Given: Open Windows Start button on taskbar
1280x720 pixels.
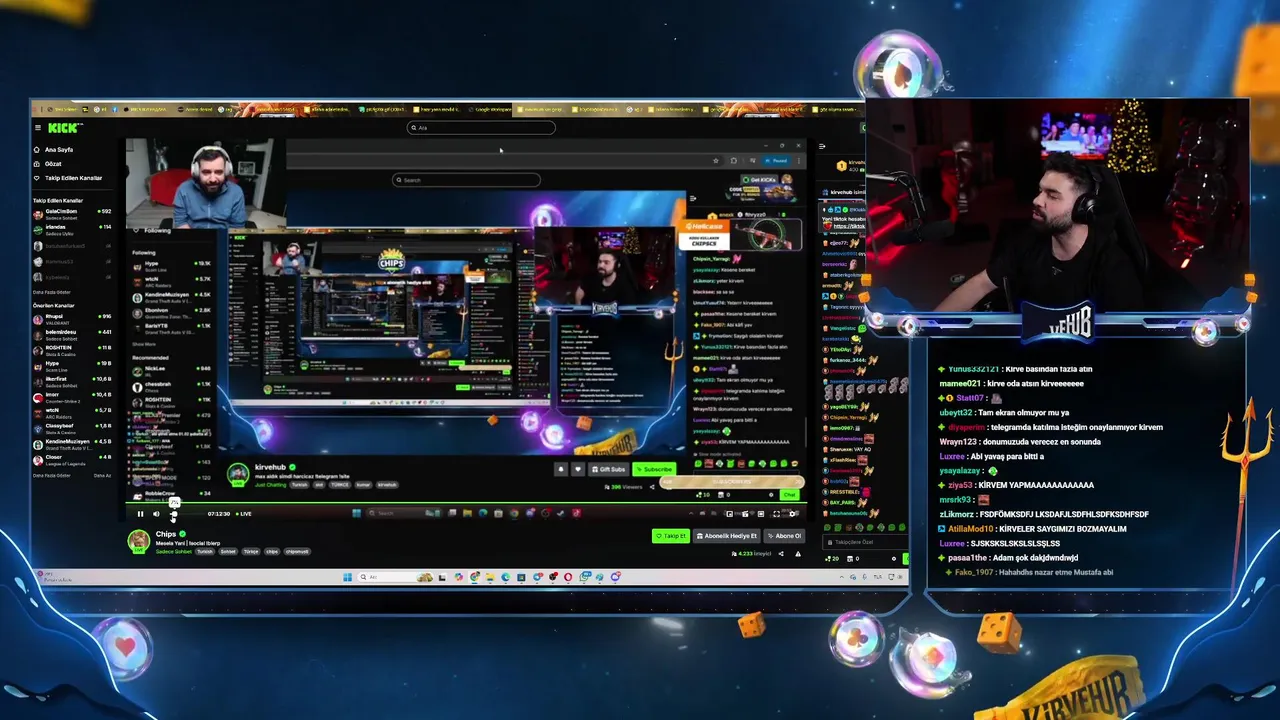Looking at the screenshot, I should [348, 577].
